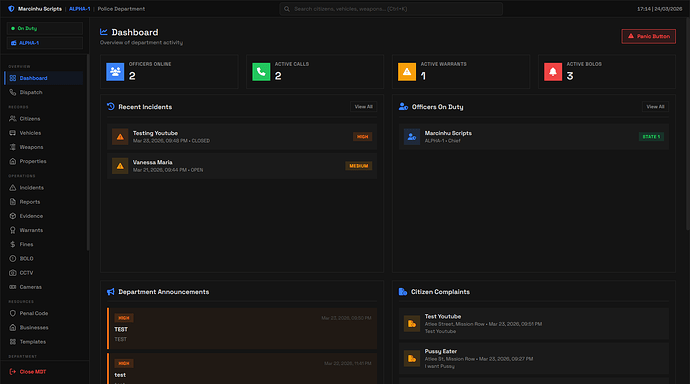
Task: Click the Properties house icon
Action: [x=13, y=161]
